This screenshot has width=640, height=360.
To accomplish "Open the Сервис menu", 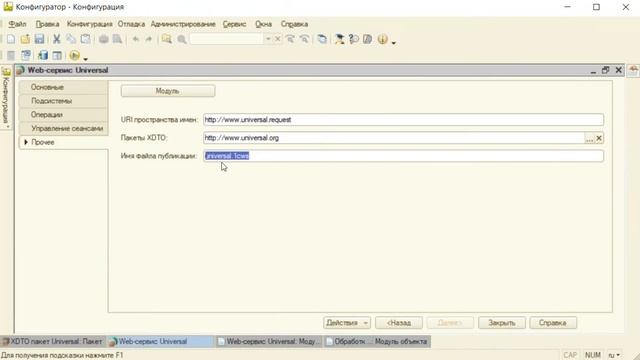I will 234,24.
